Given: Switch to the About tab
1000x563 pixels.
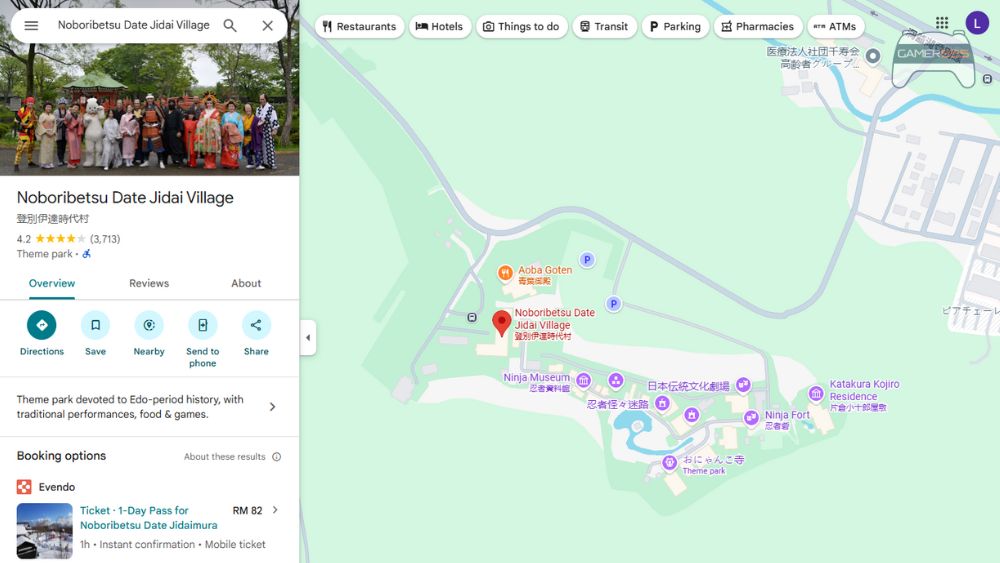Looking at the screenshot, I should 246,284.
